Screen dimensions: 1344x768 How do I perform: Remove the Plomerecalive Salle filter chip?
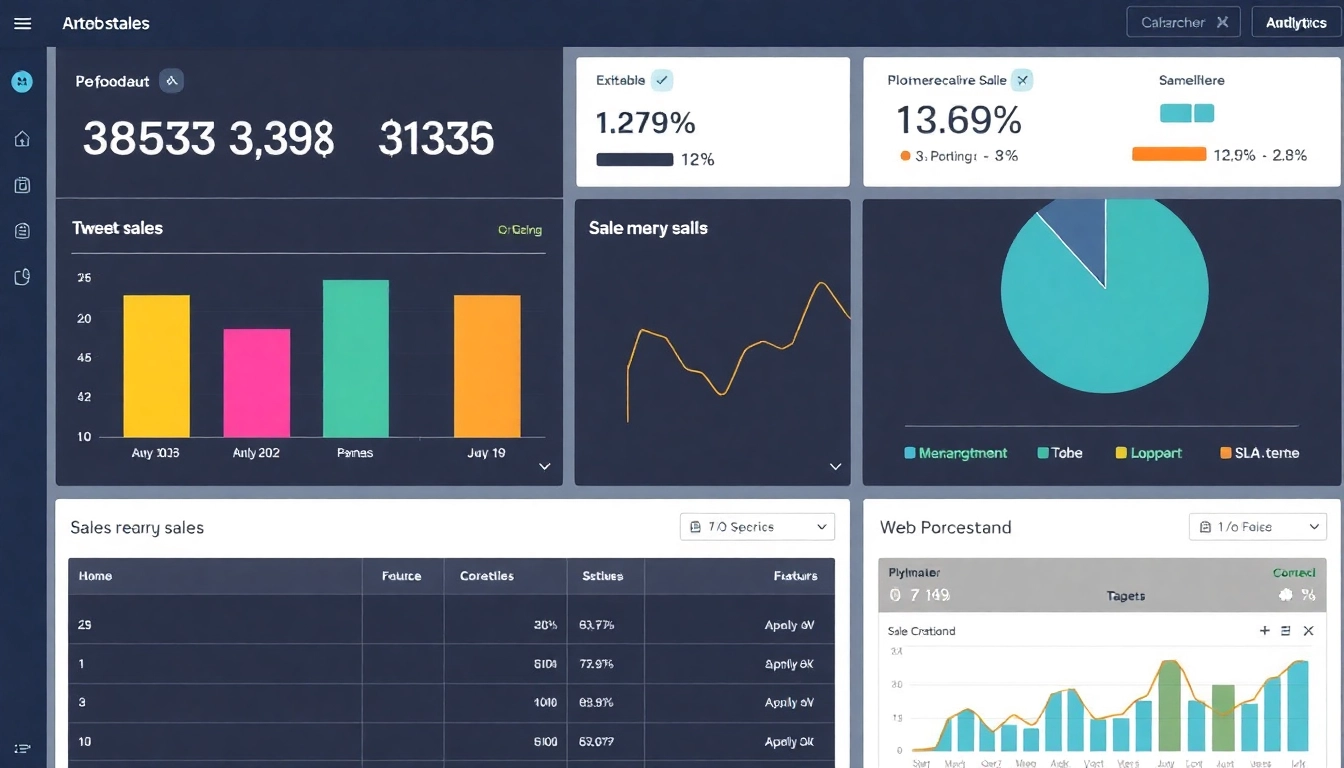click(x=1022, y=79)
